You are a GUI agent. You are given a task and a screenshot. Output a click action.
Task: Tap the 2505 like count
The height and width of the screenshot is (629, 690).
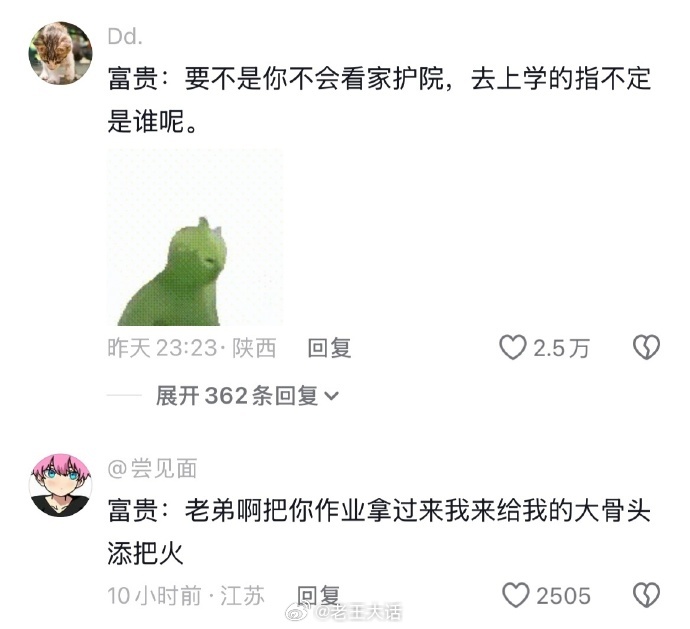tap(563, 596)
